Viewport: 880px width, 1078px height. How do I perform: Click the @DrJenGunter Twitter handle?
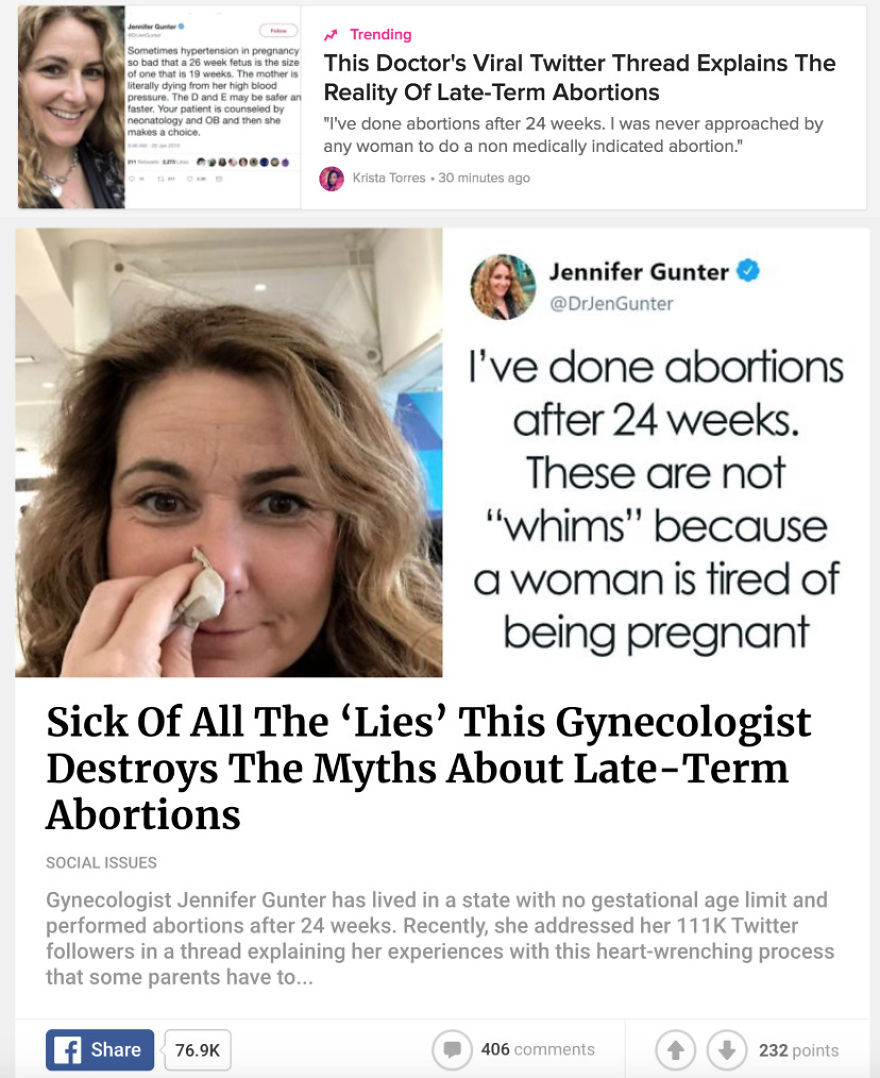tap(611, 304)
